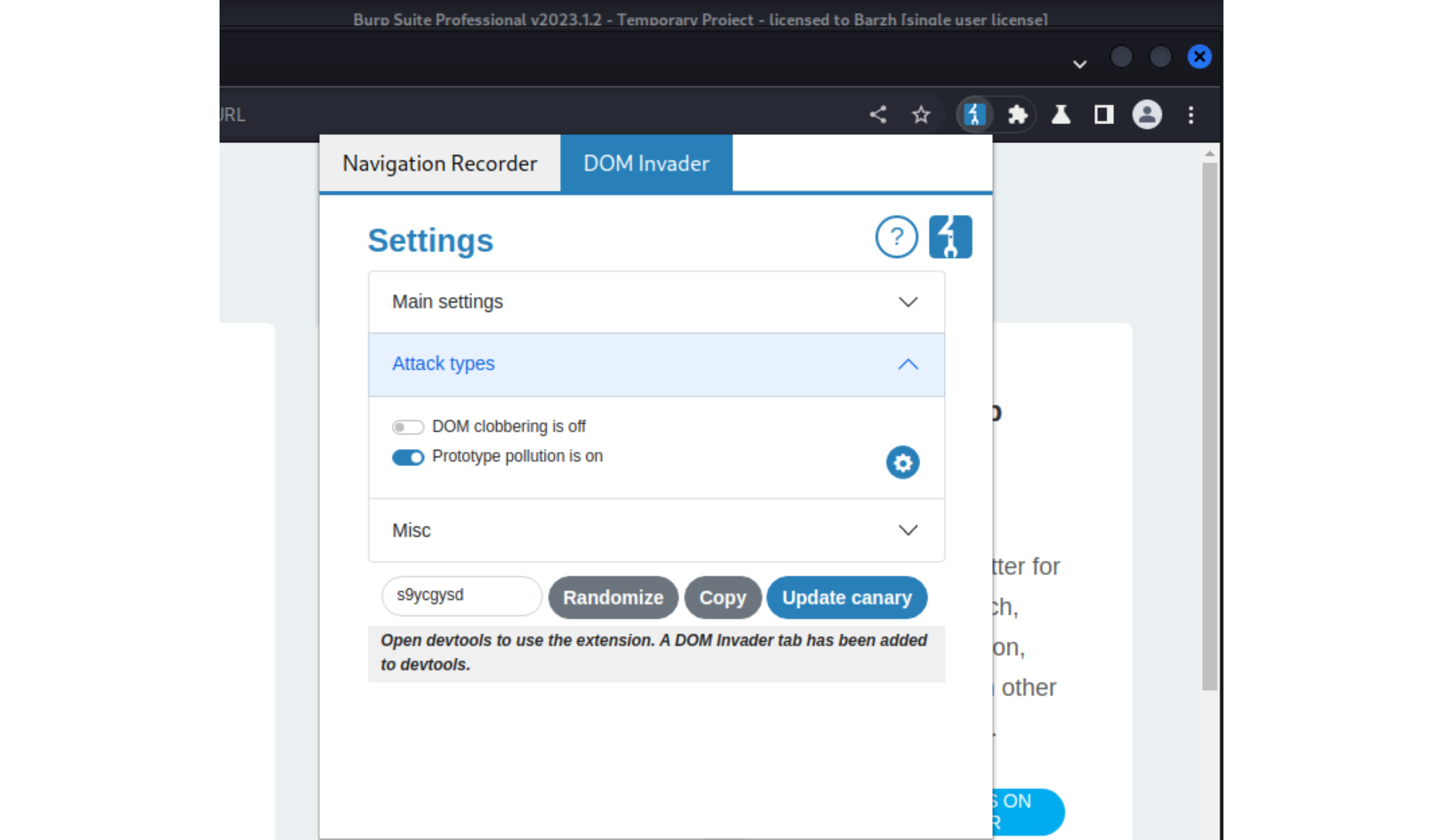Collapse the Attack types section
The width and height of the screenshot is (1443, 840).
pos(656,364)
